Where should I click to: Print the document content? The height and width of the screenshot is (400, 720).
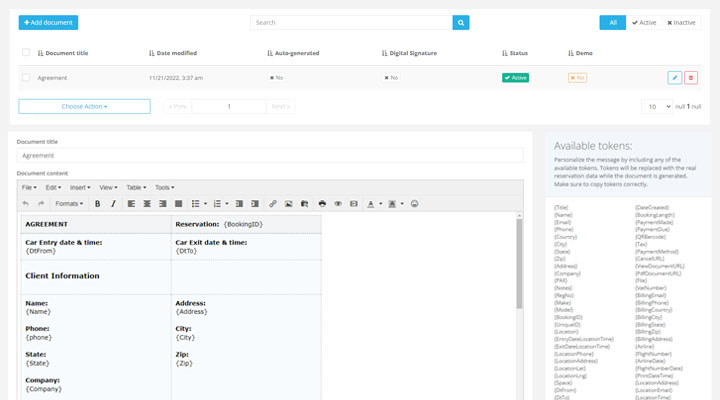tap(322, 203)
